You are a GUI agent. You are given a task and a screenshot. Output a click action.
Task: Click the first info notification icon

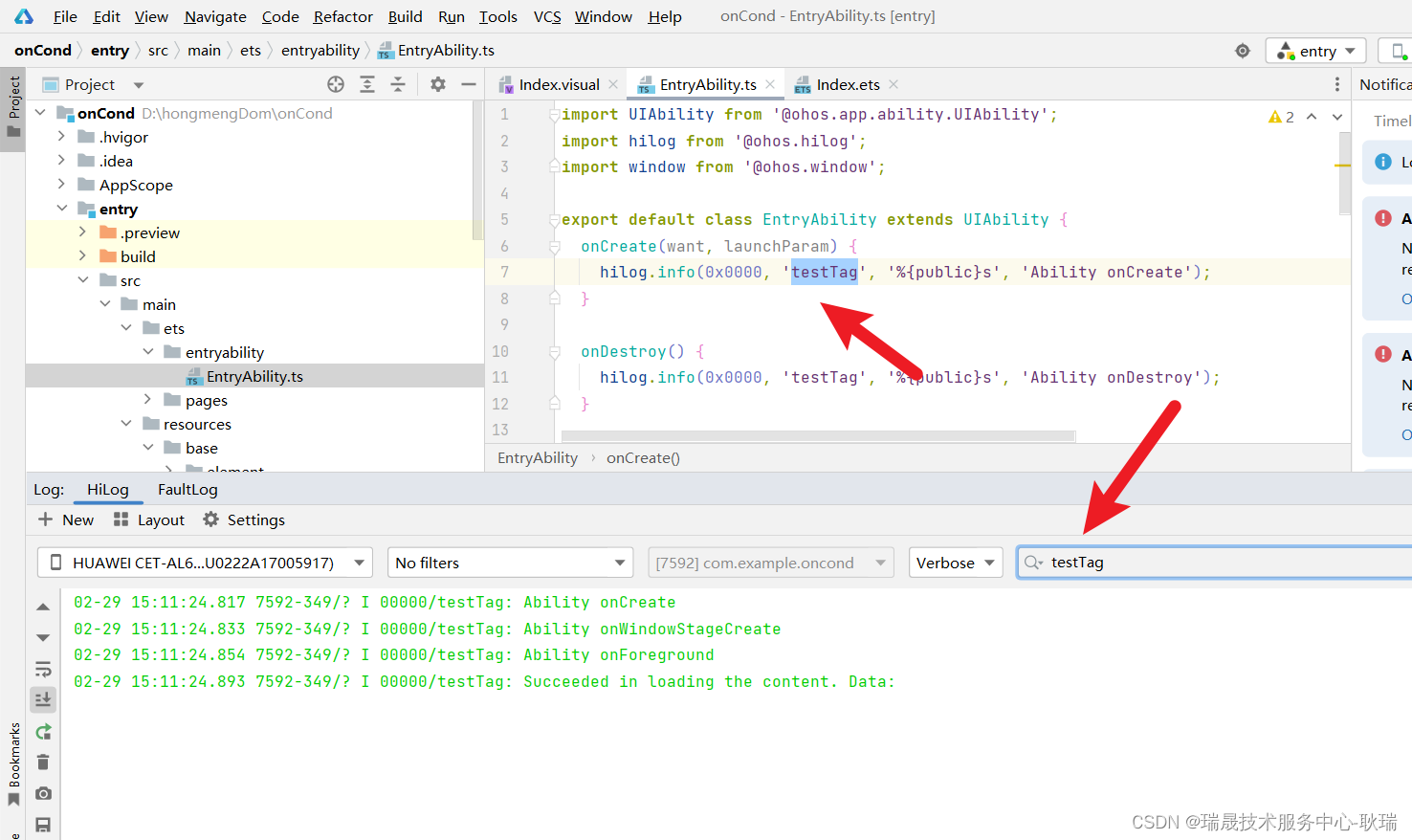(1383, 162)
